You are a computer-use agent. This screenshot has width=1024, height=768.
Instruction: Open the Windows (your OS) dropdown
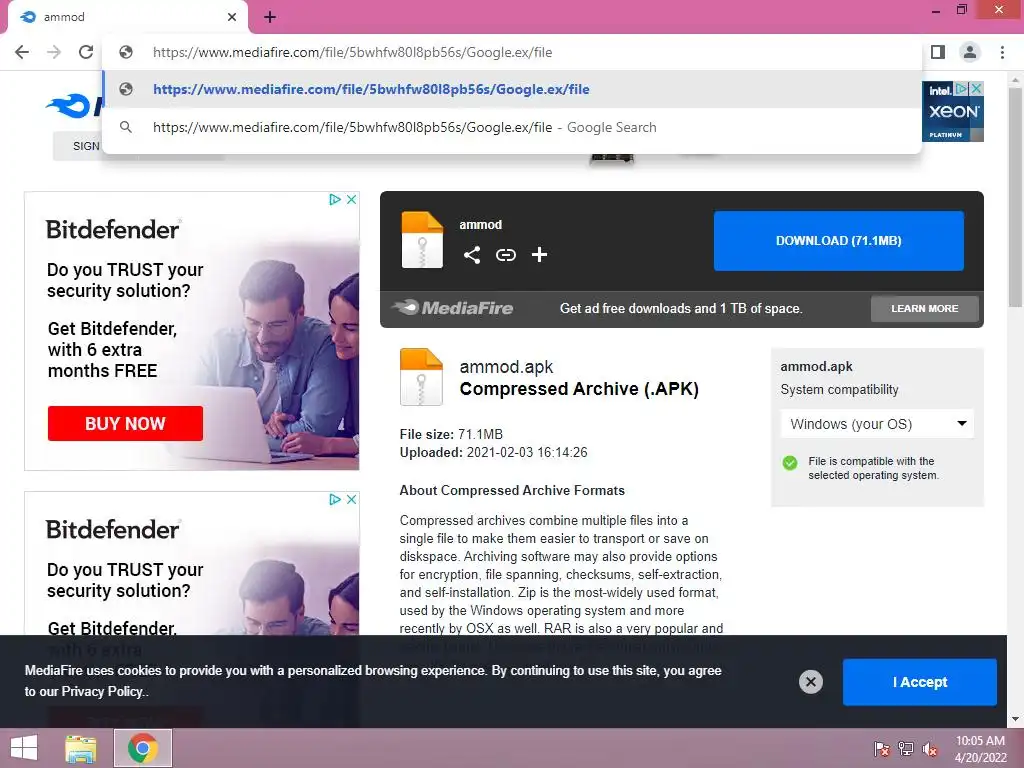877,424
